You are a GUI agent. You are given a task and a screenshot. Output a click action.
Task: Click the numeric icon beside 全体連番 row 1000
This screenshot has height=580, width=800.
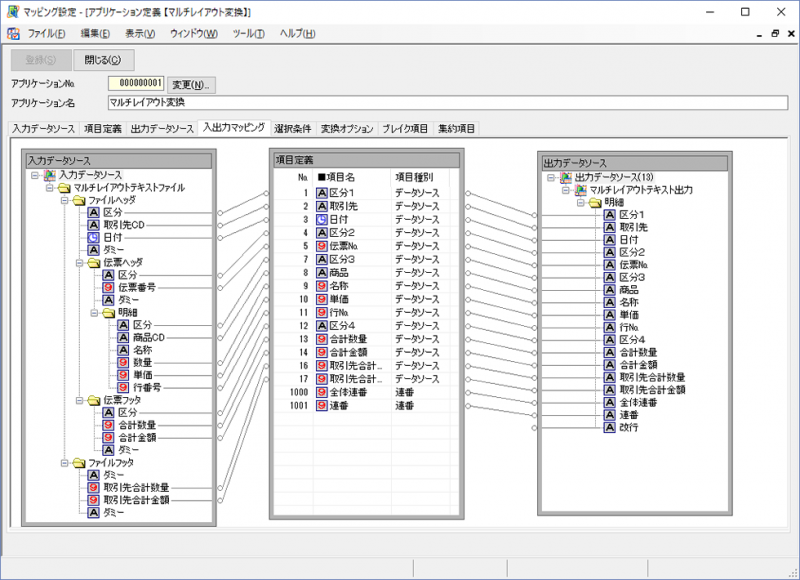(x=321, y=392)
